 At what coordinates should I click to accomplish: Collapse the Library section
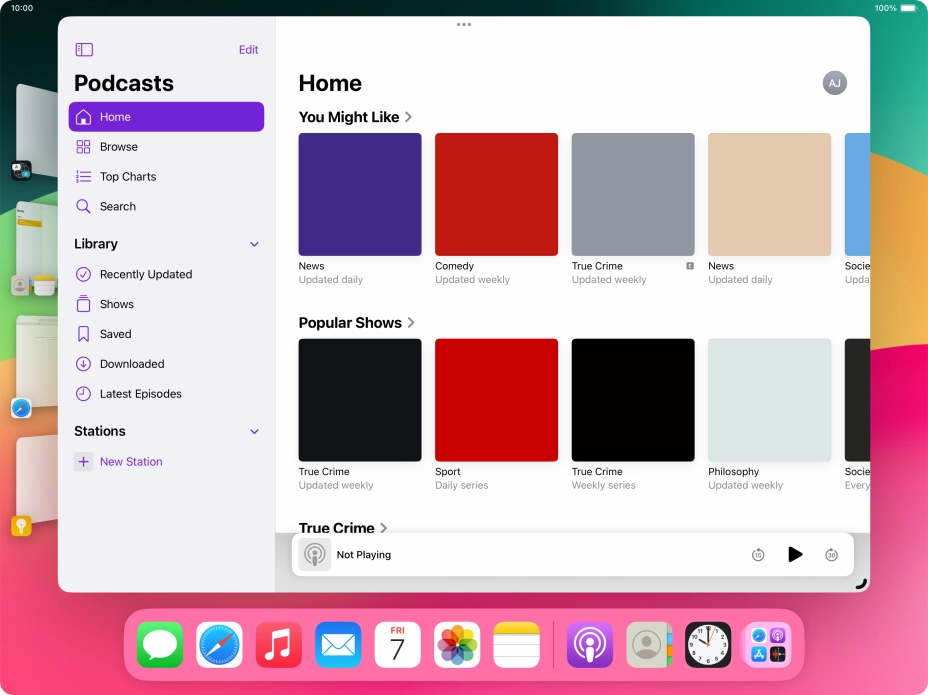pos(255,244)
